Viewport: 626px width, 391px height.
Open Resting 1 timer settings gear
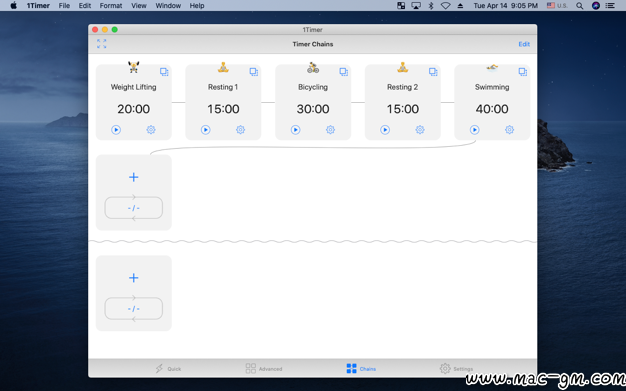pyautogui.click(x=240, y=130)
